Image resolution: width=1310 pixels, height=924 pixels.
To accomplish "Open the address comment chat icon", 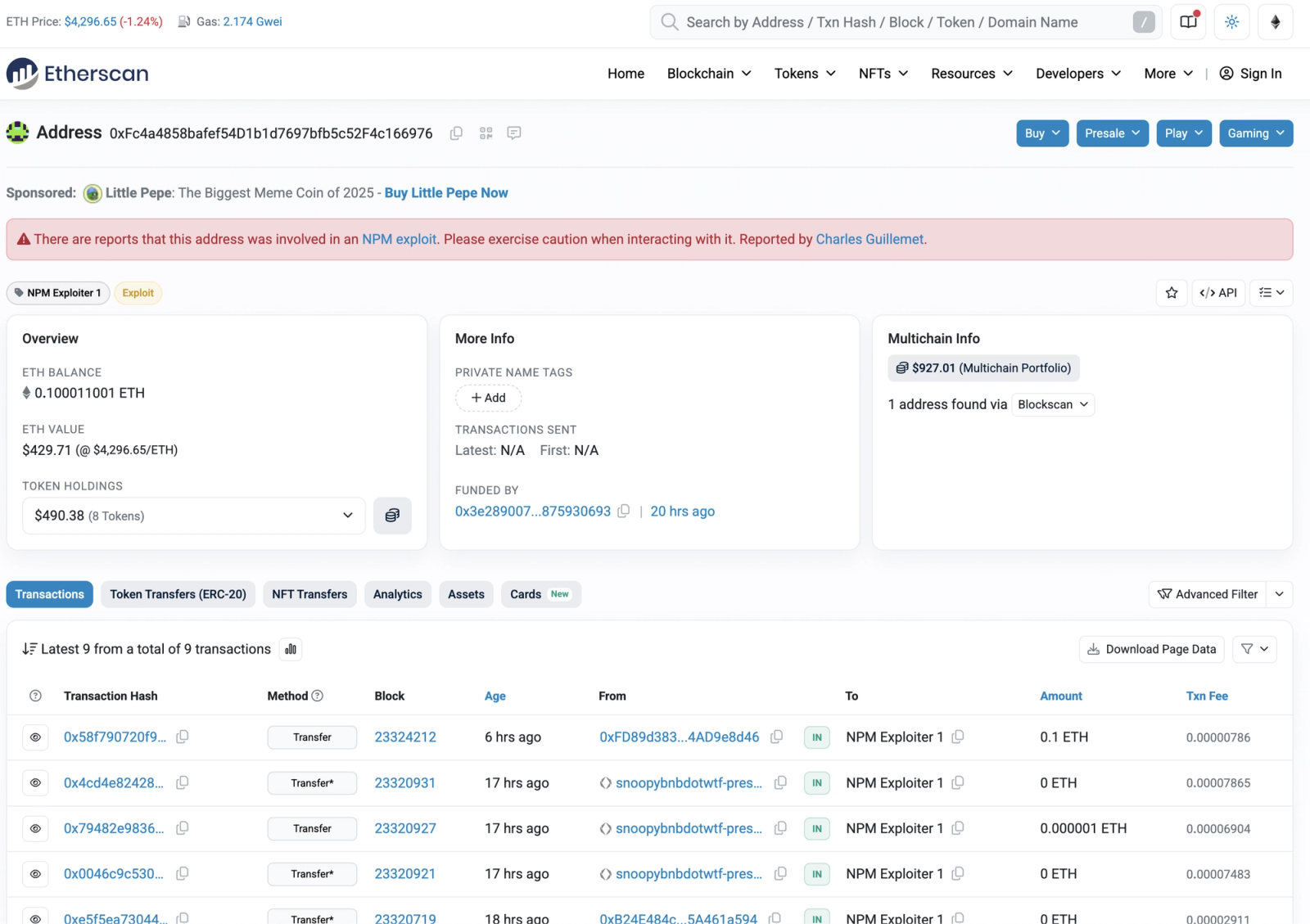I will tap(514, 133).
